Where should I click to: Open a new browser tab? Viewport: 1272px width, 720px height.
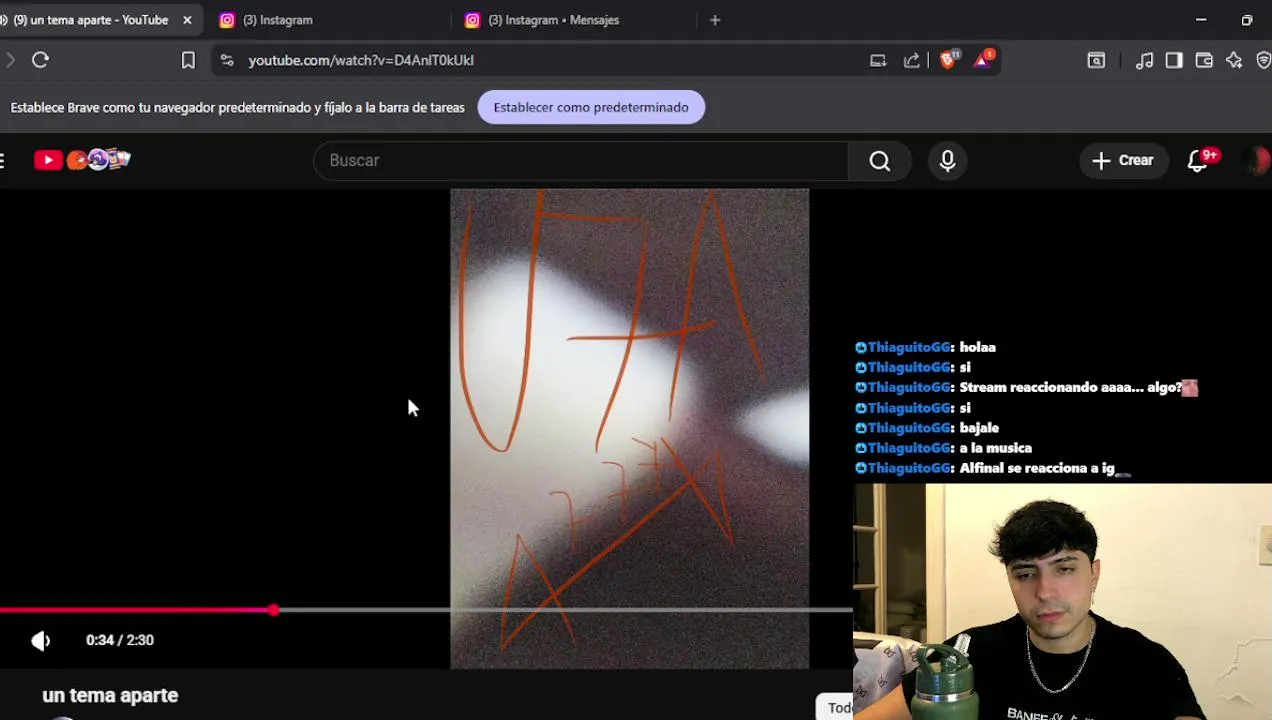tap(714, 20)
